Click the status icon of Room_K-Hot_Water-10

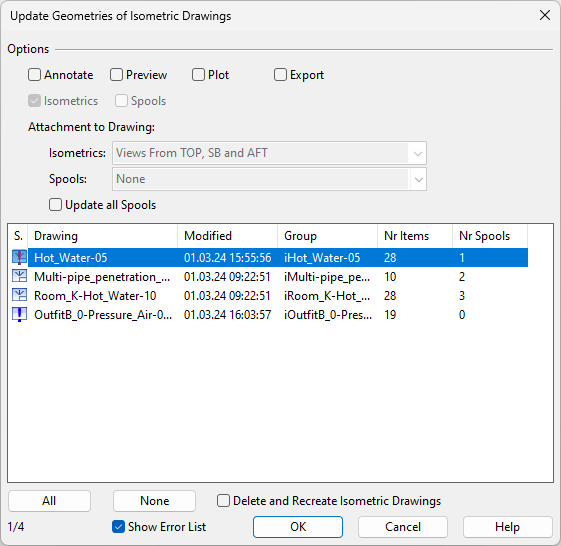[19, 296]
